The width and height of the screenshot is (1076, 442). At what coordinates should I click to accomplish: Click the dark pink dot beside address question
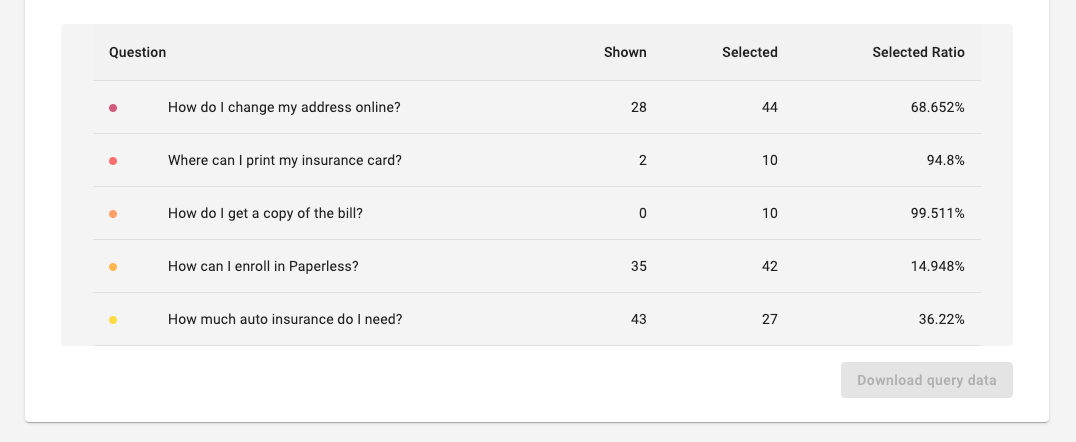pos(113,108)
